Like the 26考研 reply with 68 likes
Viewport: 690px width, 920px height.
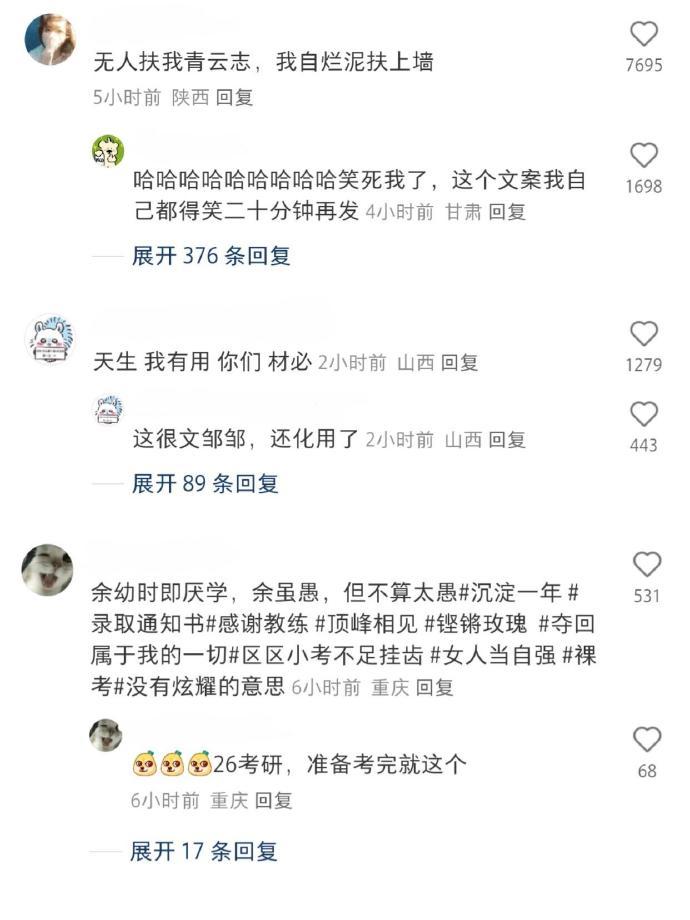647,739
